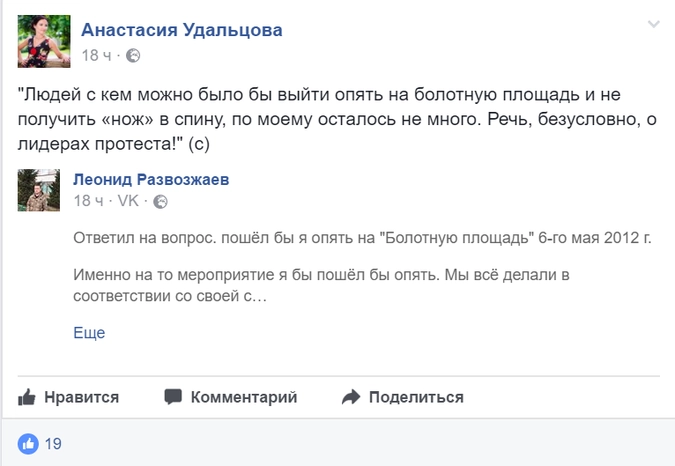675x466 pixels.
Task: Click the share arrow icon beside Поделиться
Action: pyautogui.click(x=350, y=398)
